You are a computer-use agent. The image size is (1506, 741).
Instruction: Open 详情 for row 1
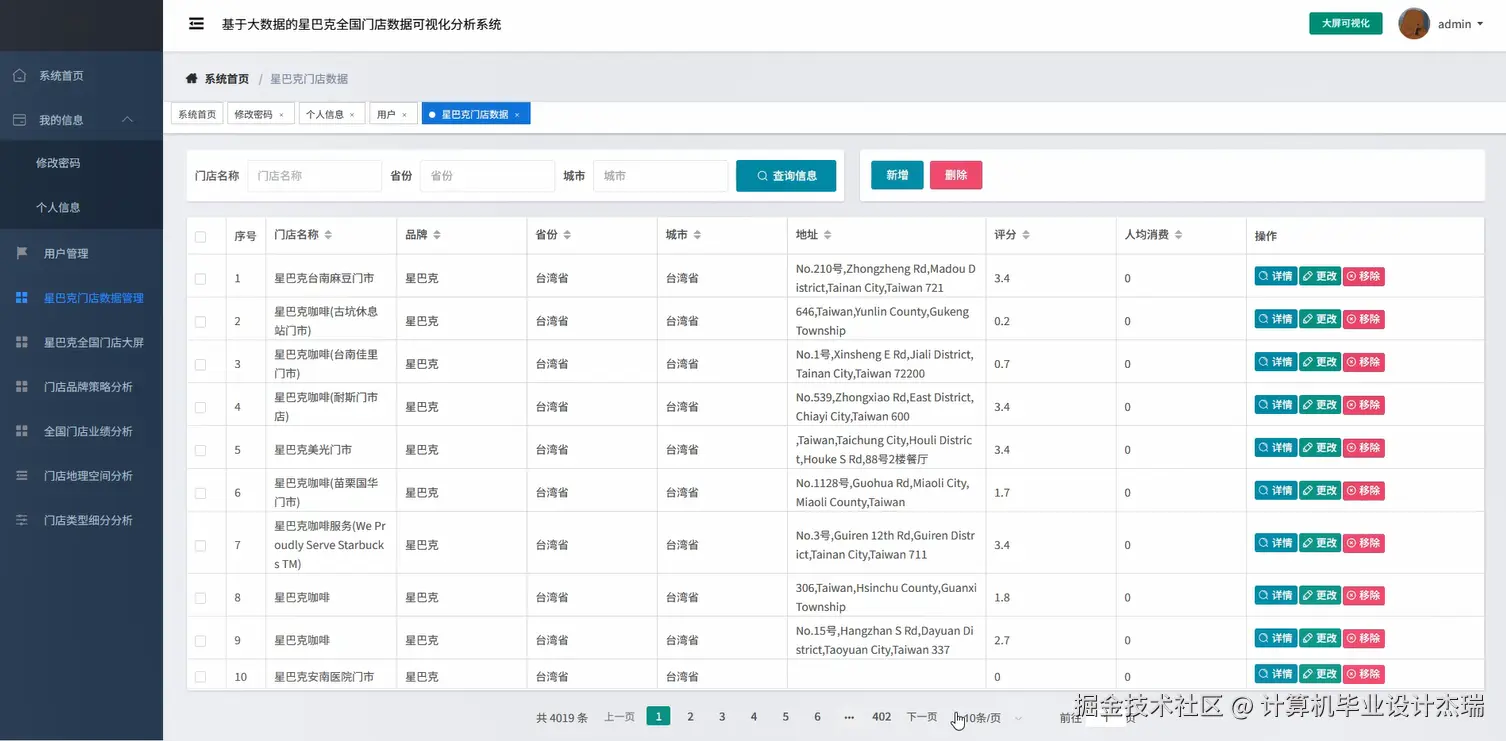[1276, 276]
